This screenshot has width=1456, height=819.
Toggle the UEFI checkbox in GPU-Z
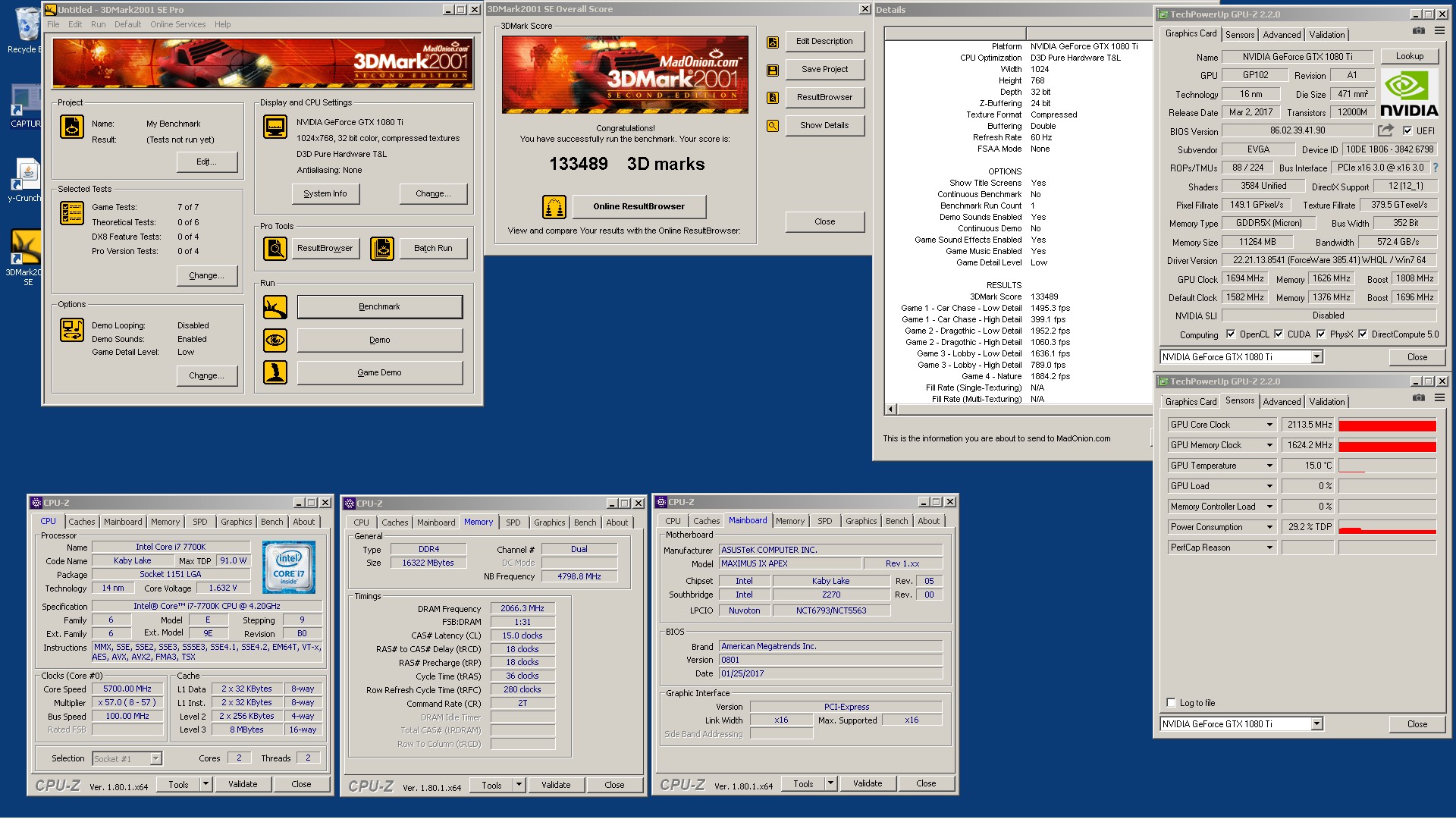point(1407,130)
